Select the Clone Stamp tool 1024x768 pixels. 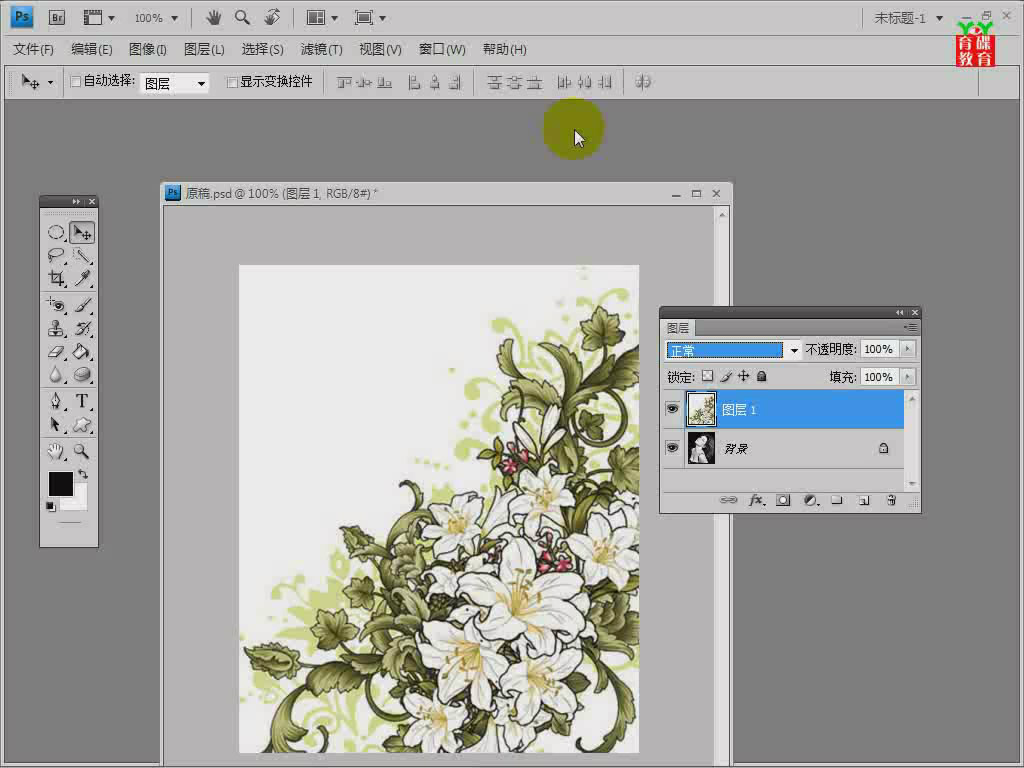coord(56,328)
